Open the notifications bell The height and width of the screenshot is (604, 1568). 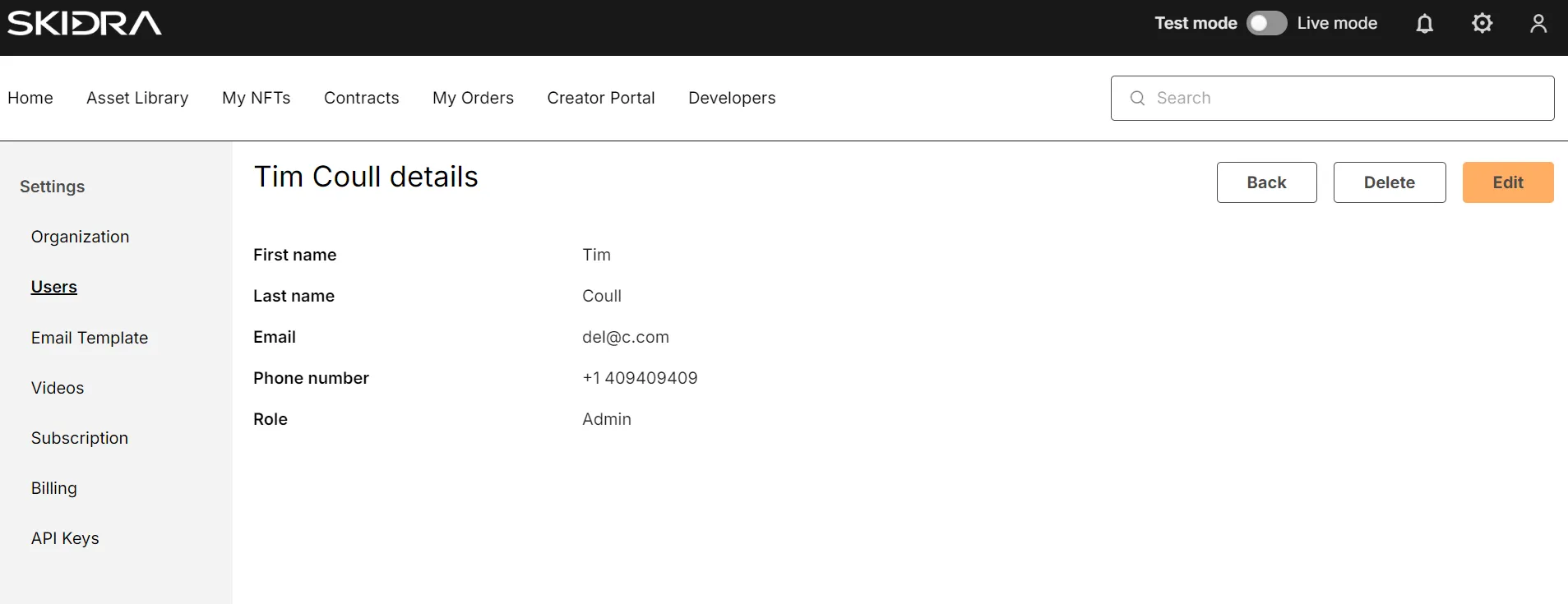point(1425,24)
